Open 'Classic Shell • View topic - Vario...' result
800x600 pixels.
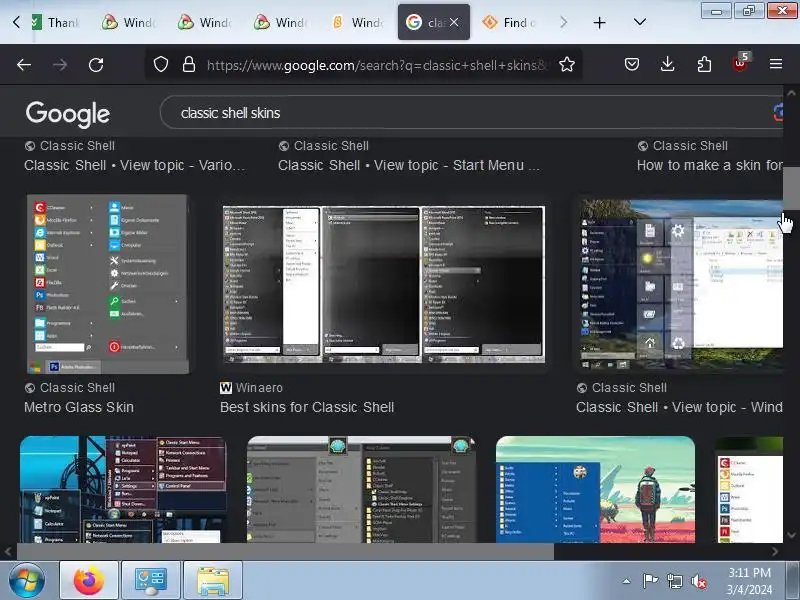[x=134, y=165]
